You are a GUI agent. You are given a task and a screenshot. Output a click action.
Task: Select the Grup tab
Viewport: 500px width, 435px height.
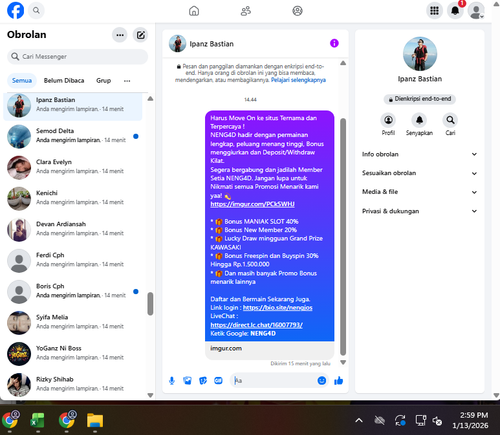click(103, 81)
